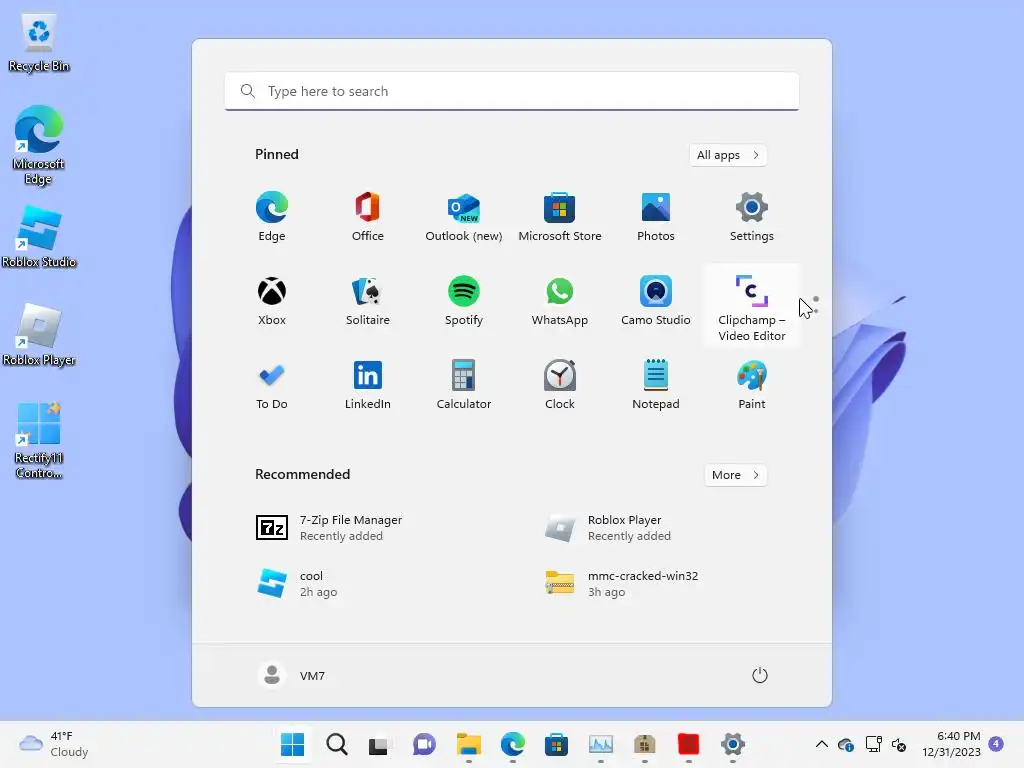Click the Type here to search box
This screenshot has width=1024, height=768.
click(x=512, y=91)
